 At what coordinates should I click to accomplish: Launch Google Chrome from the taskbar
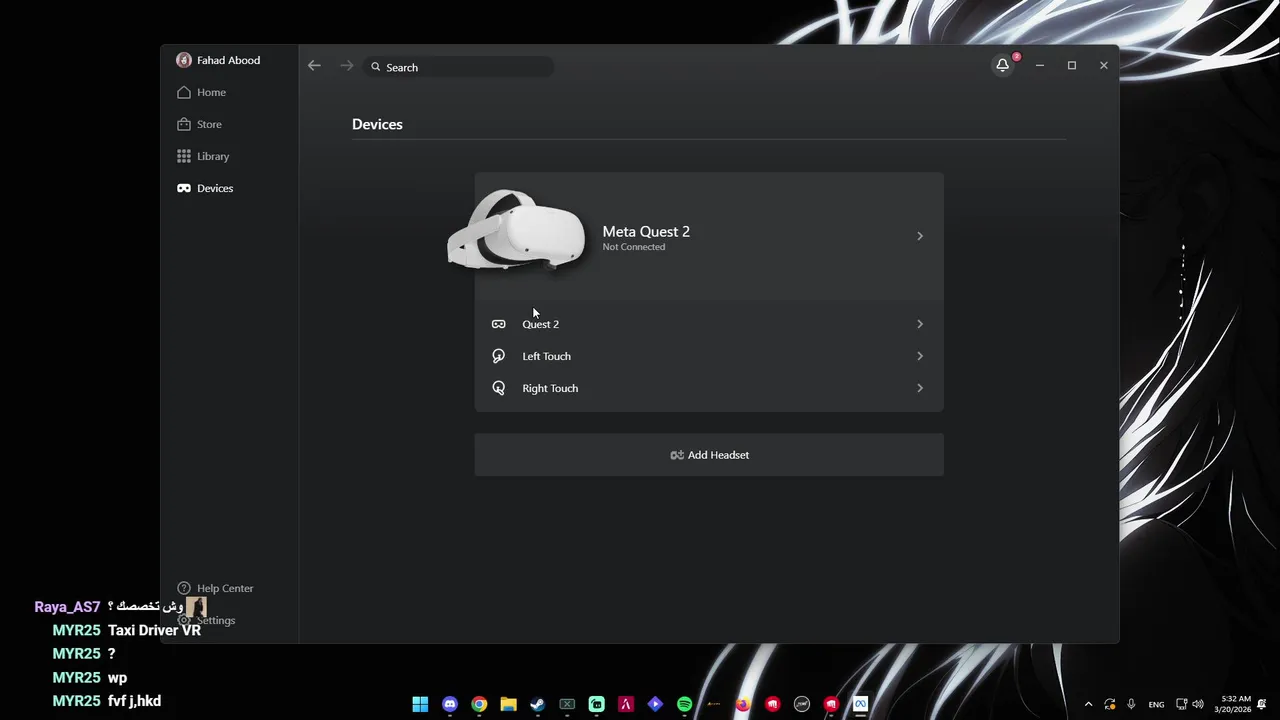[x=479, y=704]
